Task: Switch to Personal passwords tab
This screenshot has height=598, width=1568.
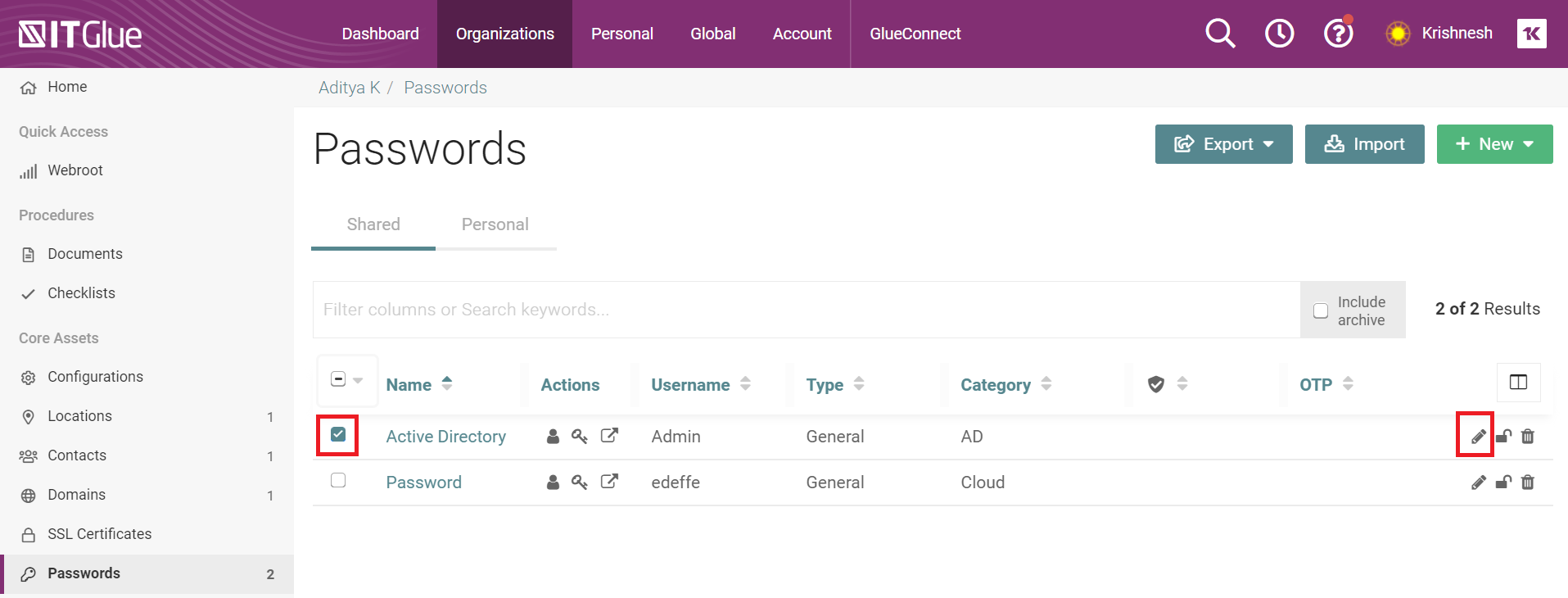Action: (x=495, y=224)
